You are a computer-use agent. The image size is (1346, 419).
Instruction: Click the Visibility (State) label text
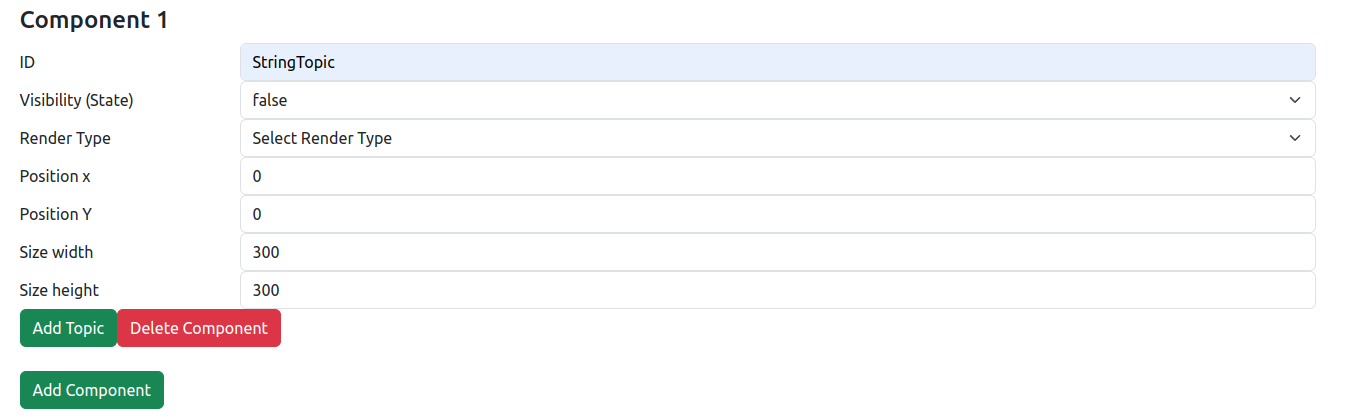[76, 100]
